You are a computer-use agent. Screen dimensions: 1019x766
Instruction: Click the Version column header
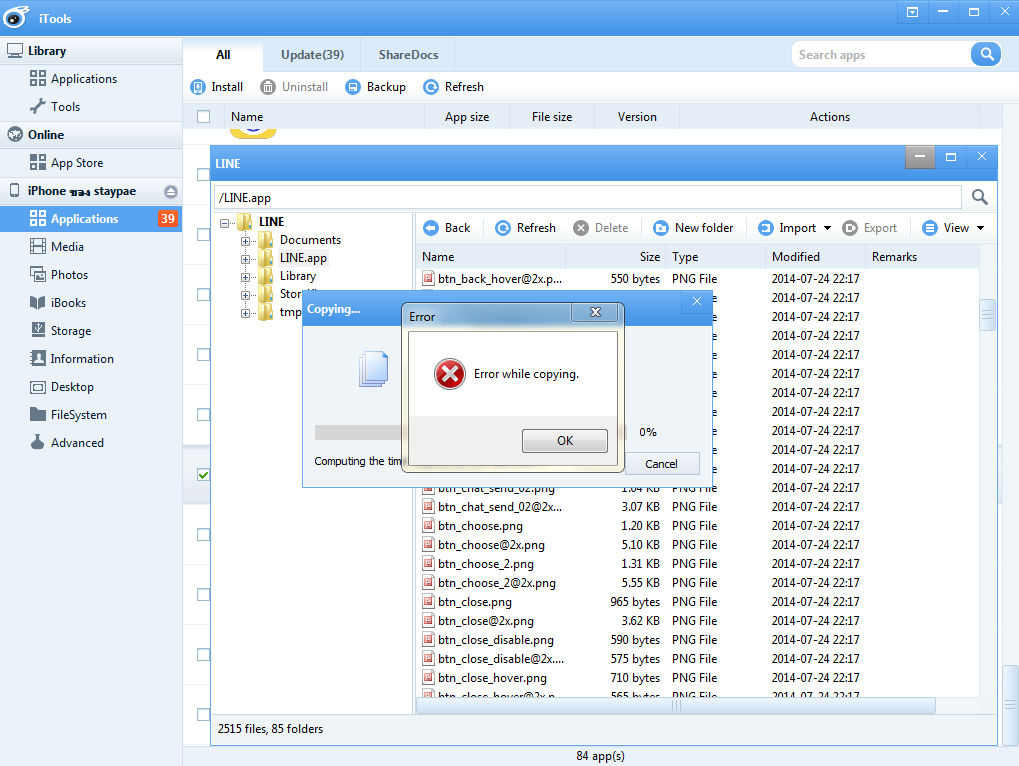[637, 117]
